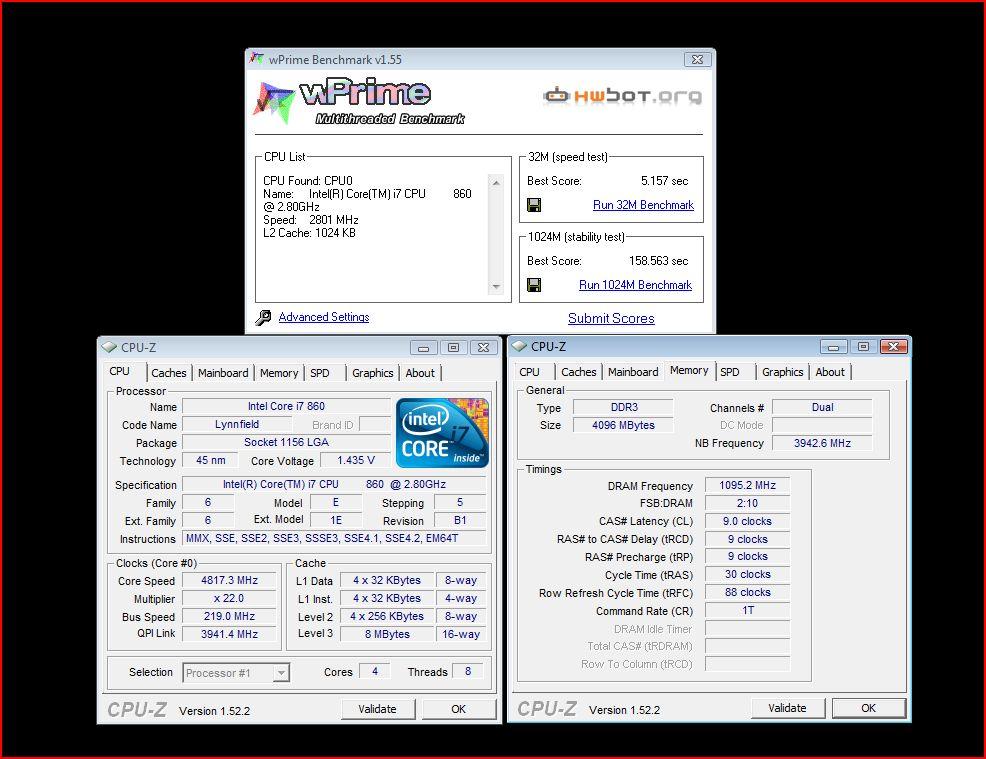Click Bus Speed value 219.0 MHz
The height and width of the screenshot is (759, 986).
pyautogui.click(x=230, y=616)
